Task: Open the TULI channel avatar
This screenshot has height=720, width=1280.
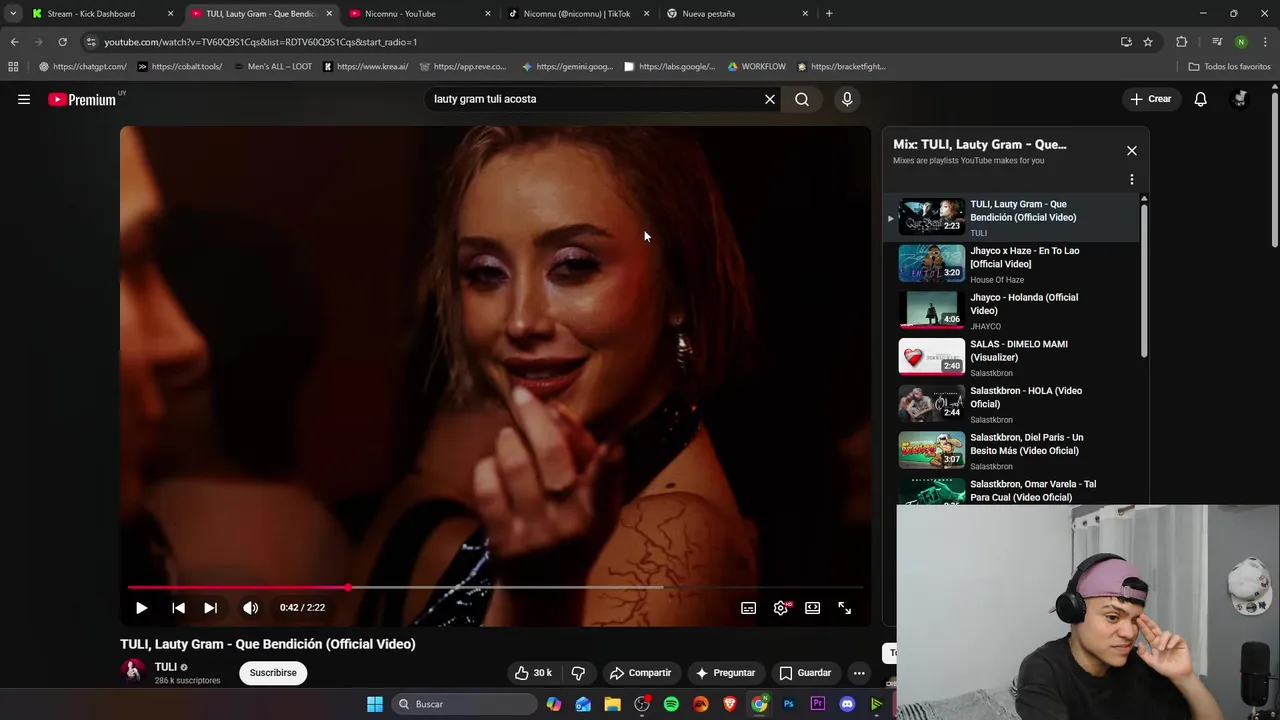Action: coord(133,672)
